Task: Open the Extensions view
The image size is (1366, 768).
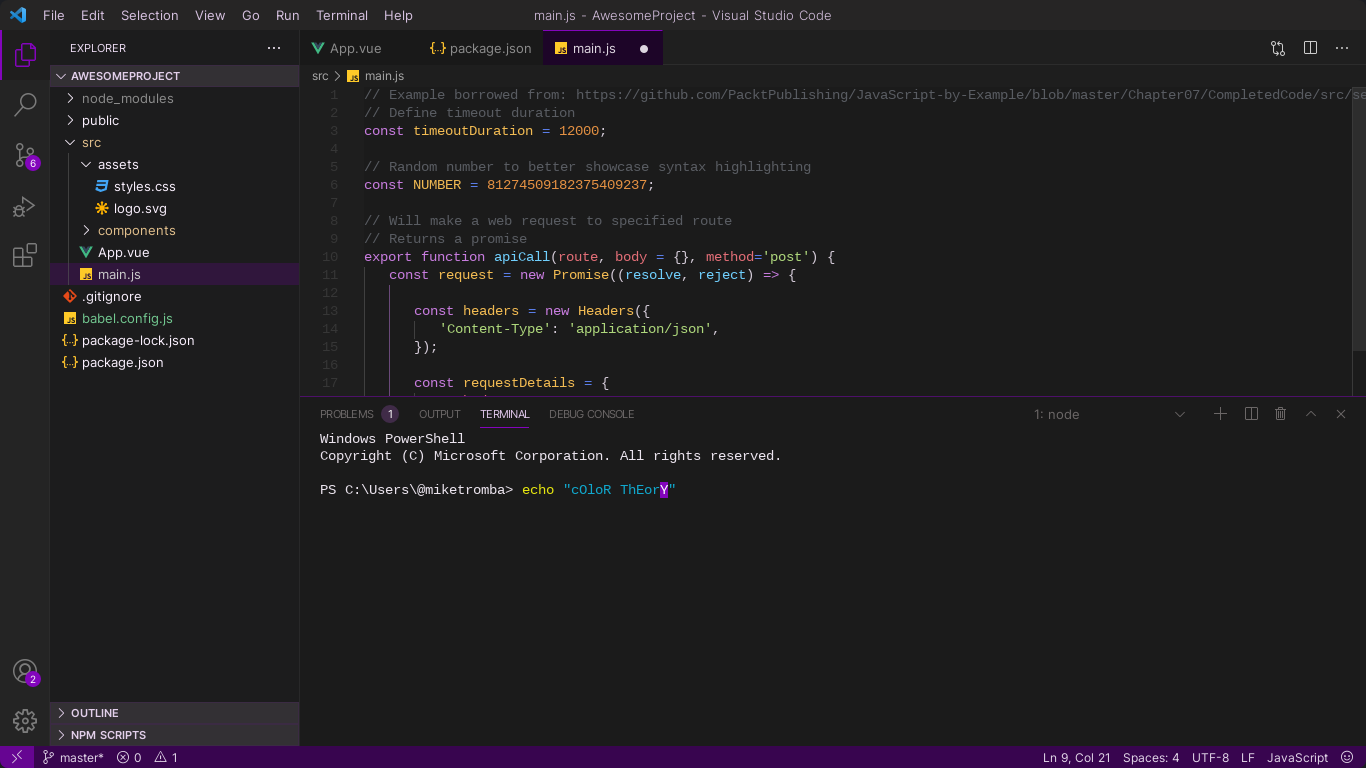Action: 25,256
